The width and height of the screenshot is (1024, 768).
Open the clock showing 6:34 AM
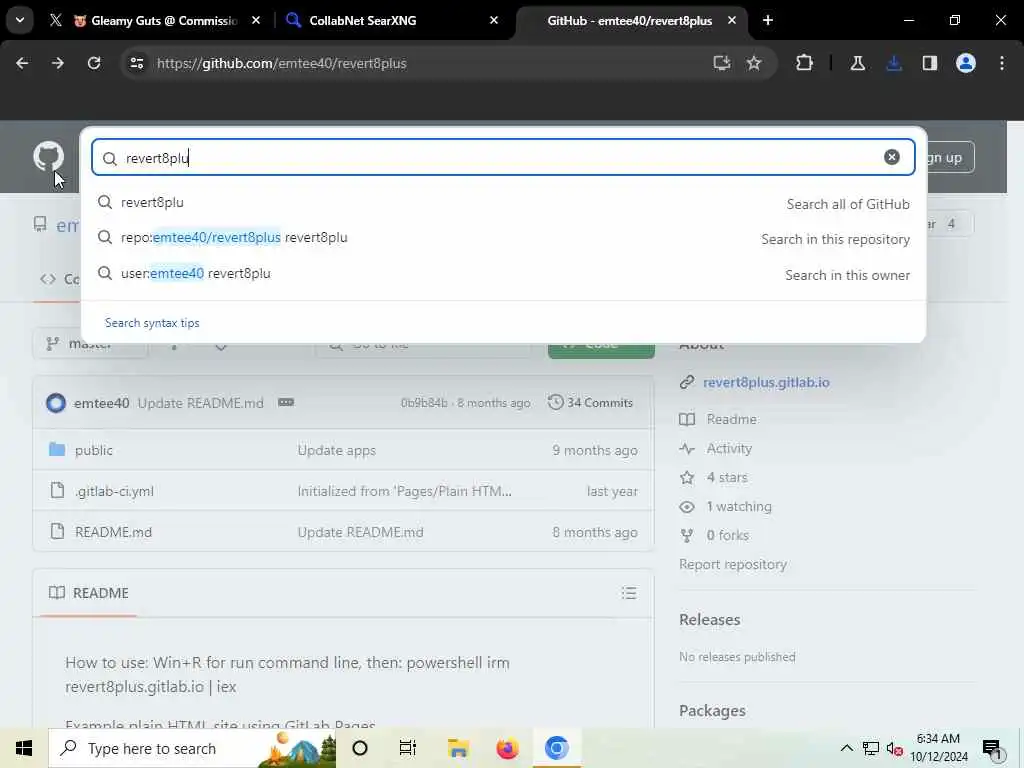pos(938,748)
